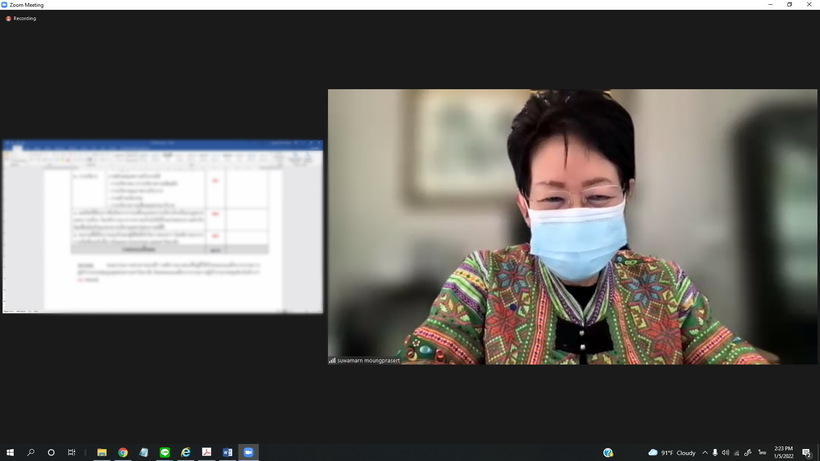820x461 pixels.
Task: Open the volume control in tray
Action: (725, 452)
